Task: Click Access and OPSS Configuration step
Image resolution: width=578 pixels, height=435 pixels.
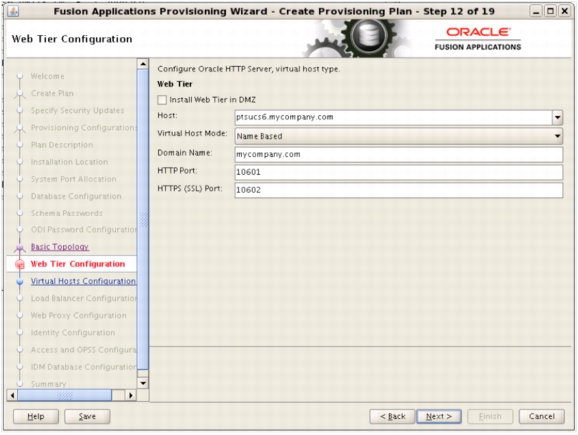Action: 83,350
